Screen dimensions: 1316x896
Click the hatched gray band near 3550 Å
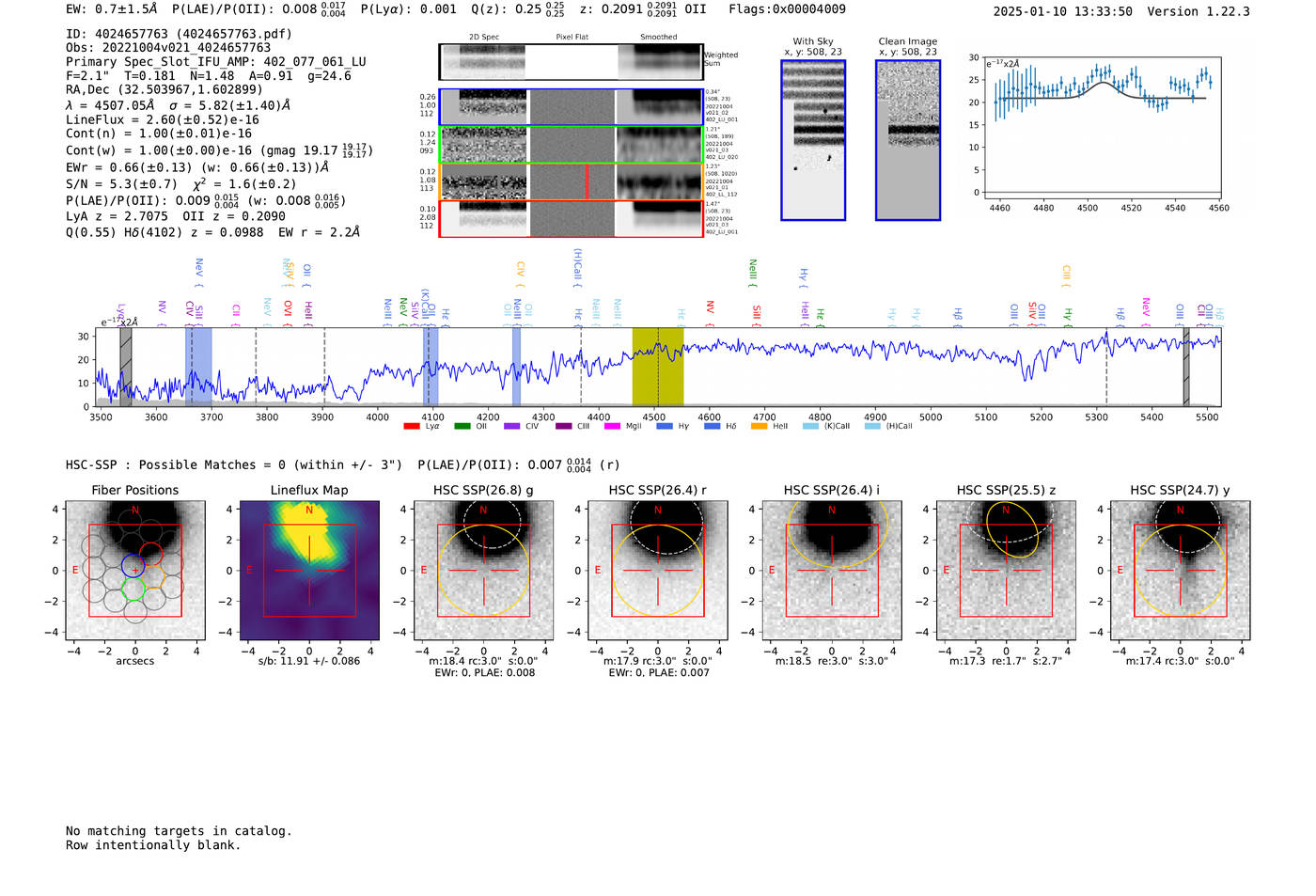125,367
